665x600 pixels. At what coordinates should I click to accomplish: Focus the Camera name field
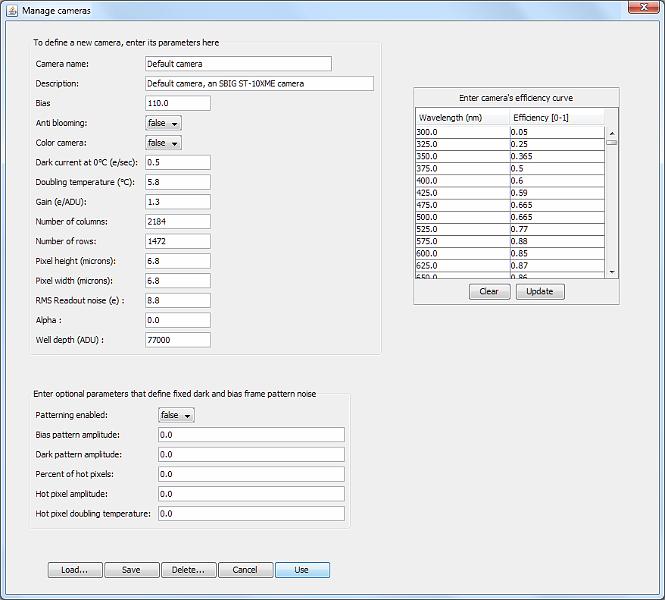238,64
